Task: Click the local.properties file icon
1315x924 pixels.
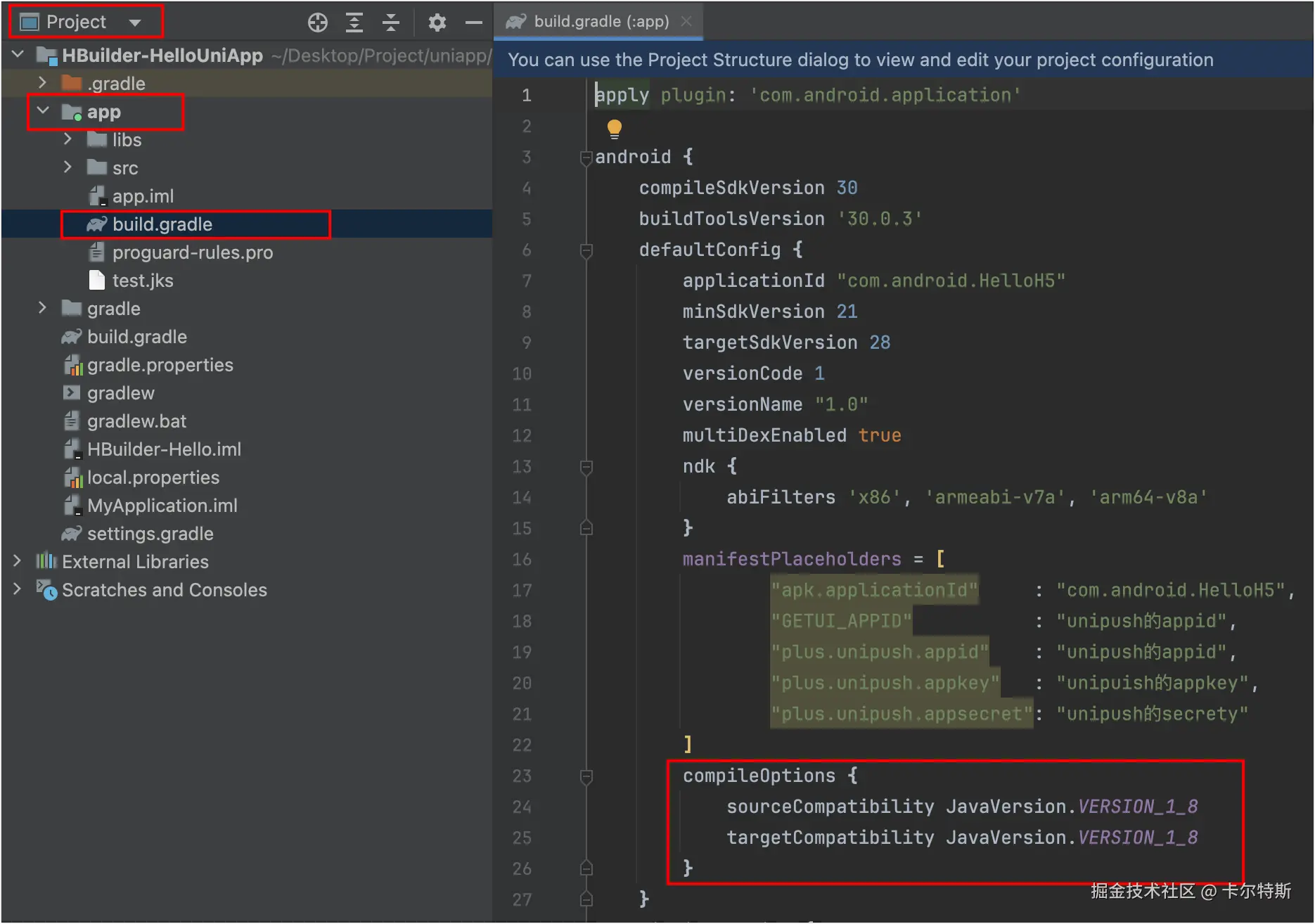Action: coord(72,477)
